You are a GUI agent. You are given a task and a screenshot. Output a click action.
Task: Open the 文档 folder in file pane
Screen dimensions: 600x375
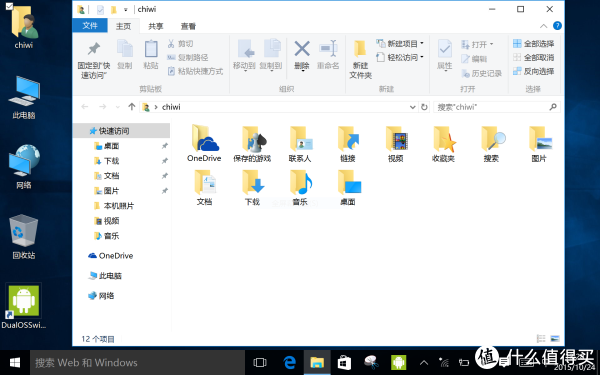[x=204, y=187]
